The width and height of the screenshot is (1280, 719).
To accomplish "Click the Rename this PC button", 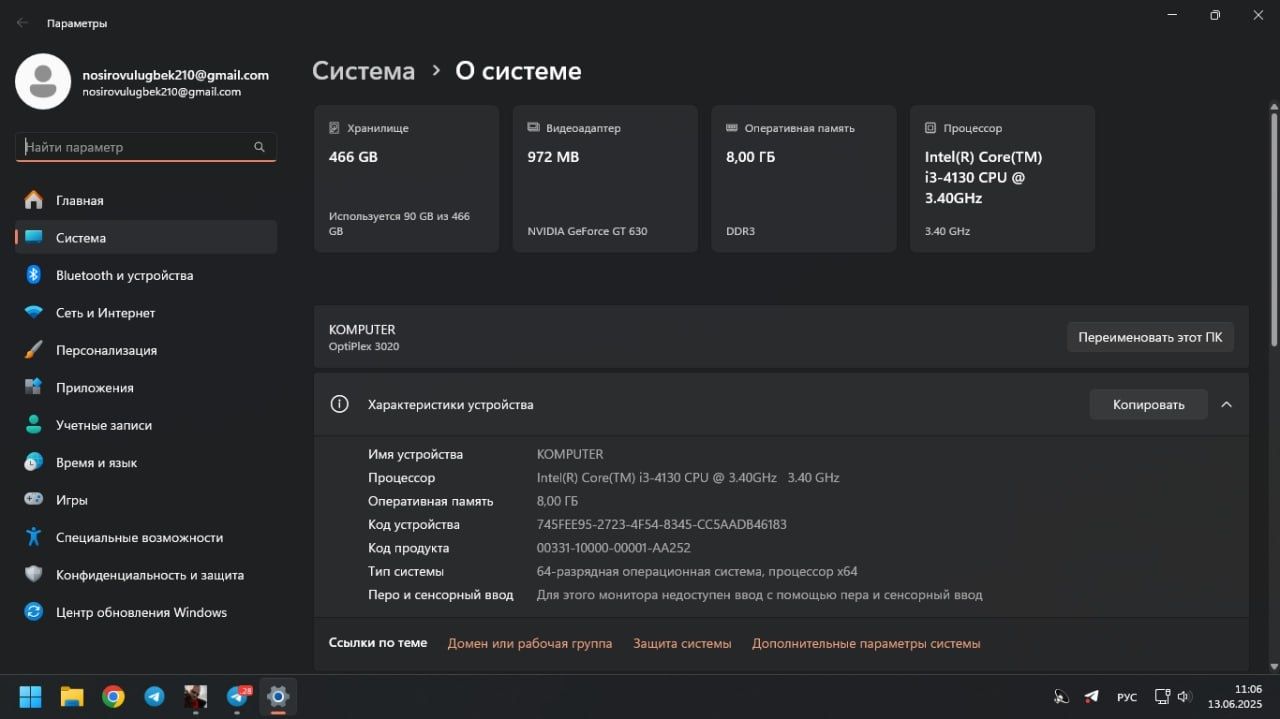I will (x=1150, y=337).
